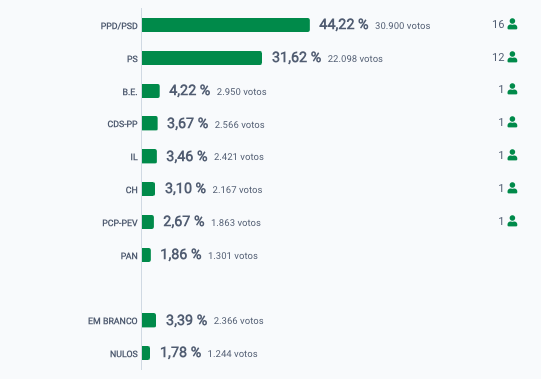This screenshot has width=541, height=387.
Task: Click the B.E. green bar
Action: pyautogui.click(x=151, y=91)
